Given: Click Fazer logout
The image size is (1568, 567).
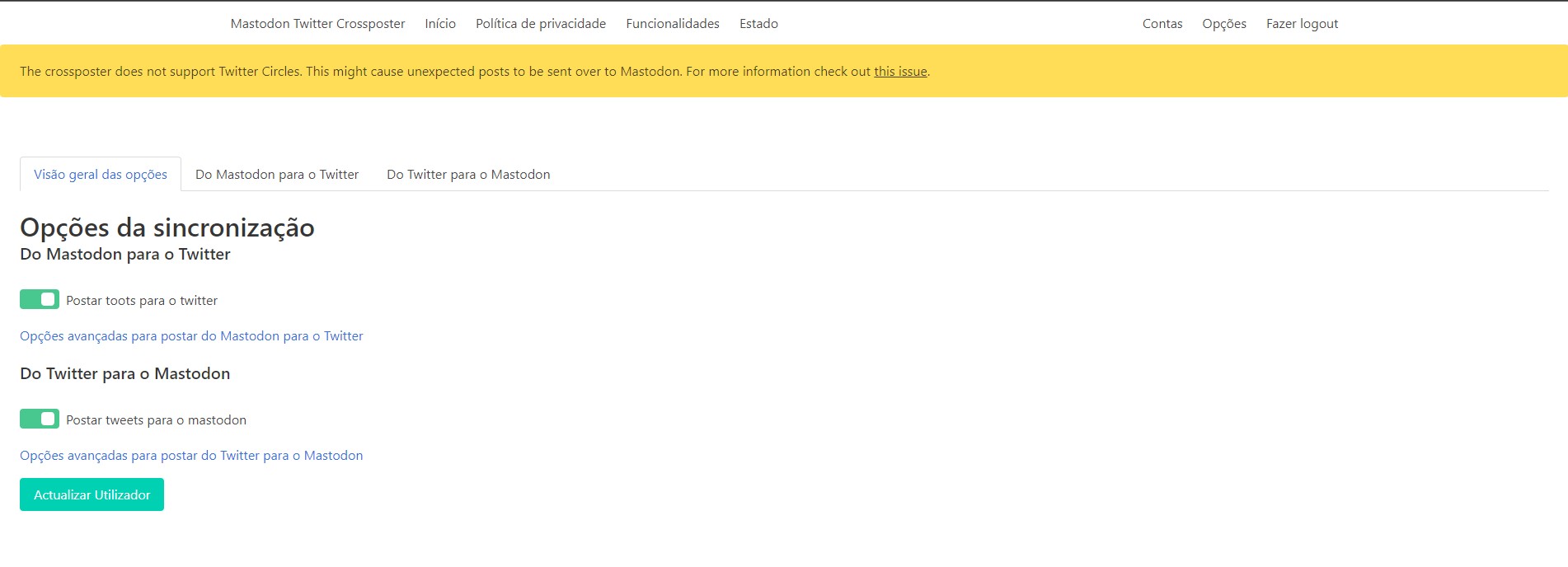Looking at the screenshot, I should coord(1303,24).
